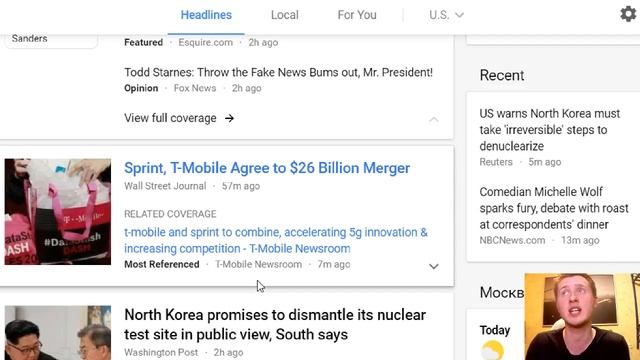
Task: Collapse the expanded story with the up chevron
Action: (x=433, y=119)
